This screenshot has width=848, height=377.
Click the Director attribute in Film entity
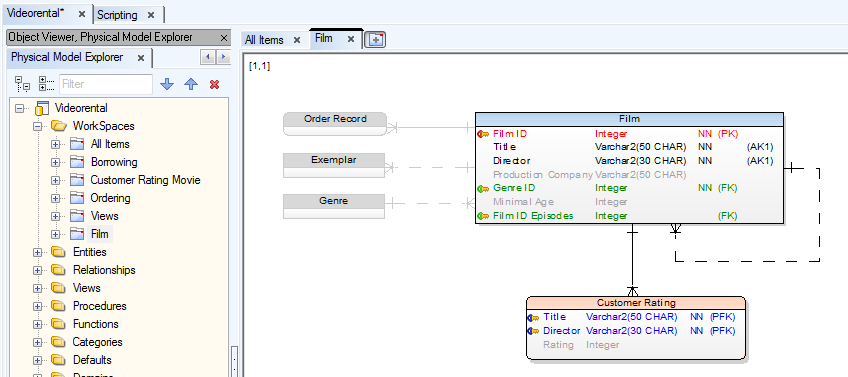pyautogui.click(x=630, y=161)
